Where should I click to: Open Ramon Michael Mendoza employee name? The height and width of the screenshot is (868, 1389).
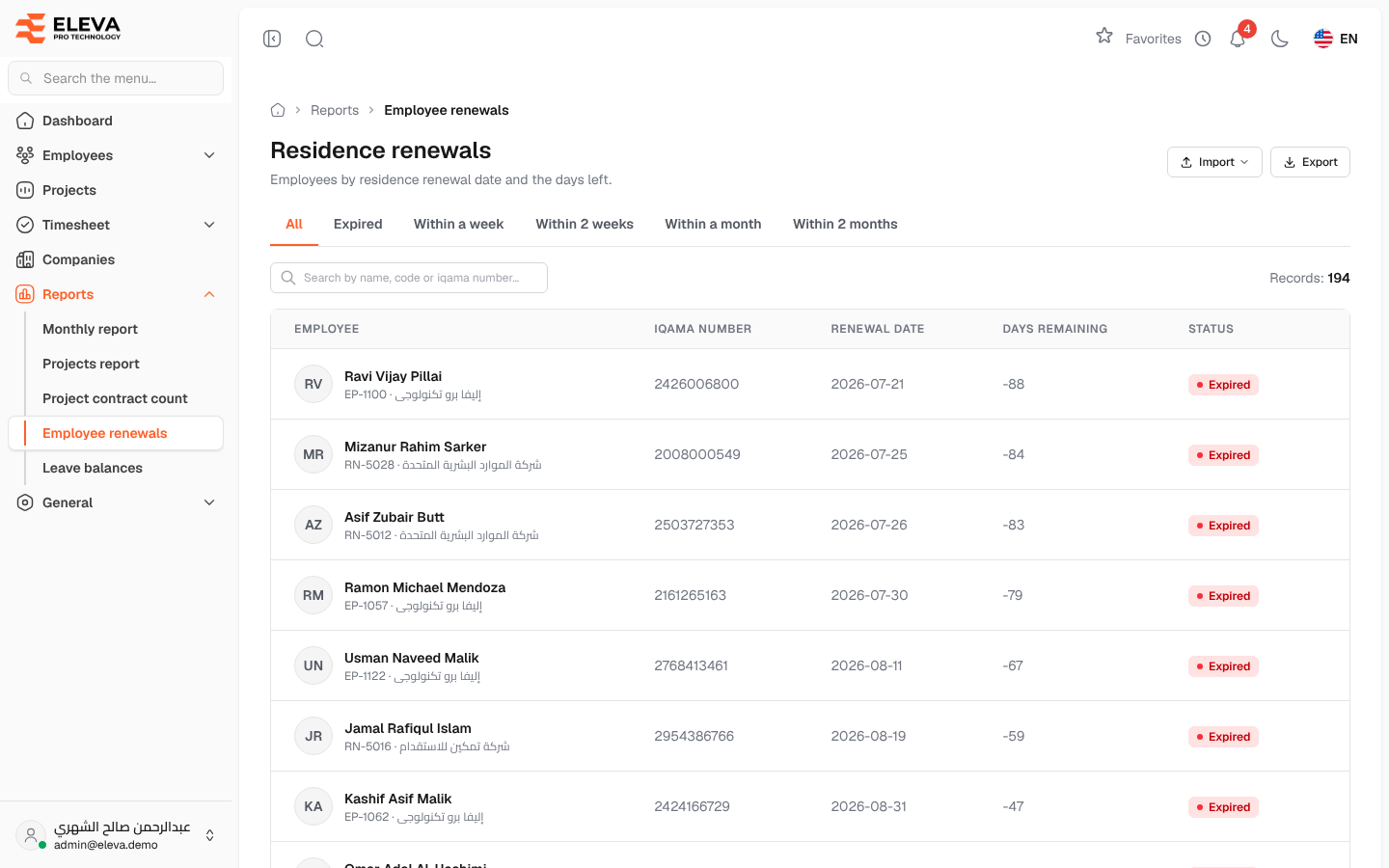point(424,587)
